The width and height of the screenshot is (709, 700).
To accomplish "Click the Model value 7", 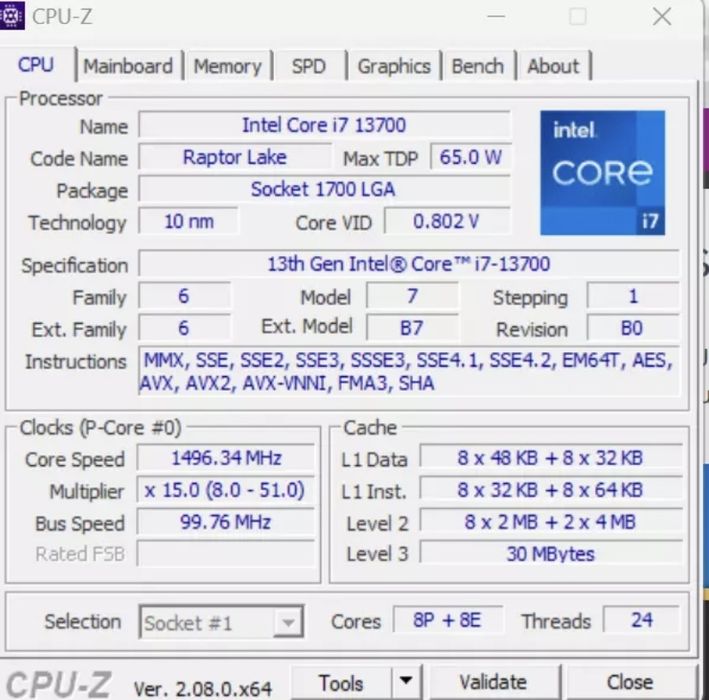I will (412, 296).
